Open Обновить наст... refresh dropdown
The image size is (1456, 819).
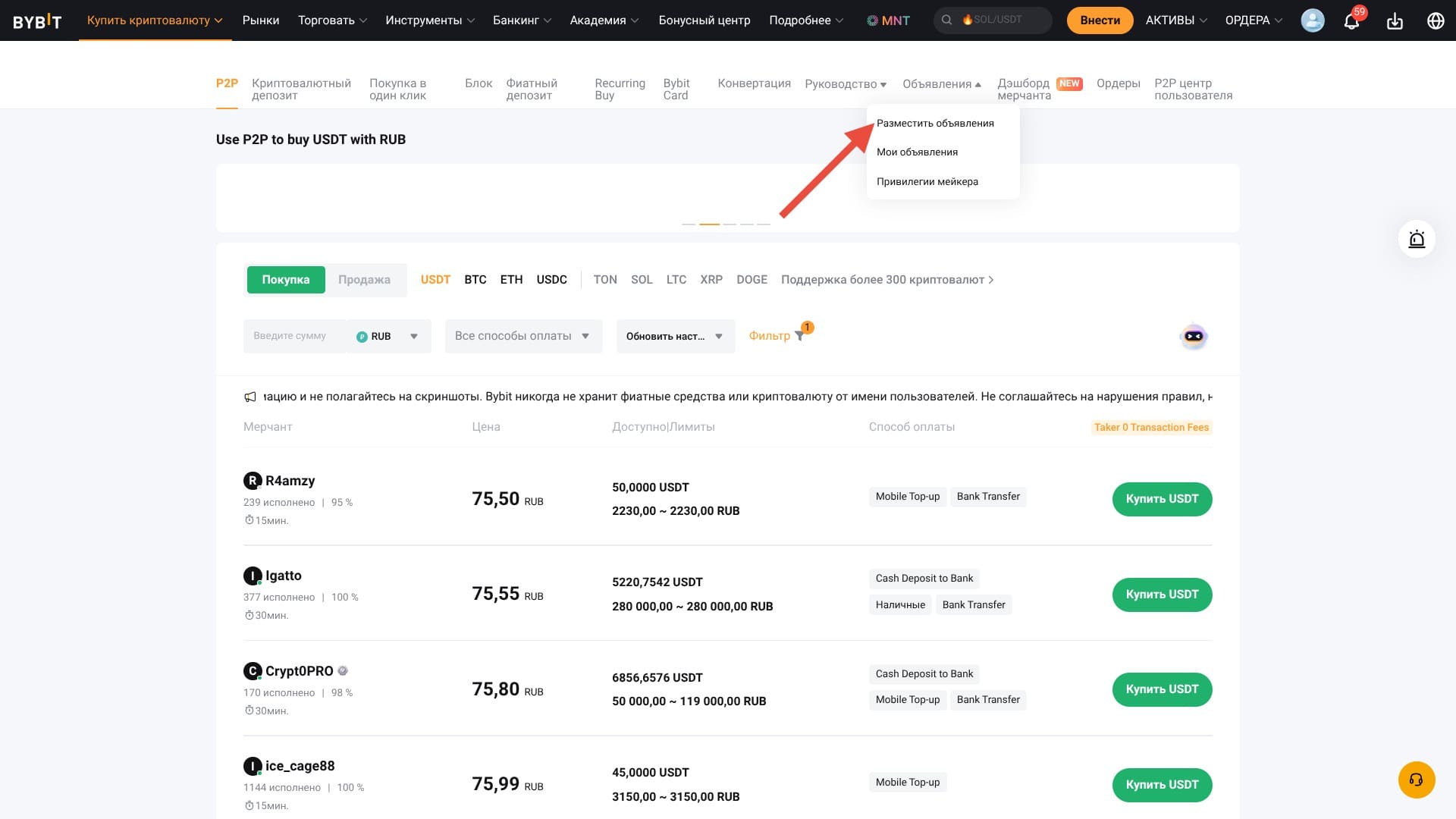pos(676,336)
